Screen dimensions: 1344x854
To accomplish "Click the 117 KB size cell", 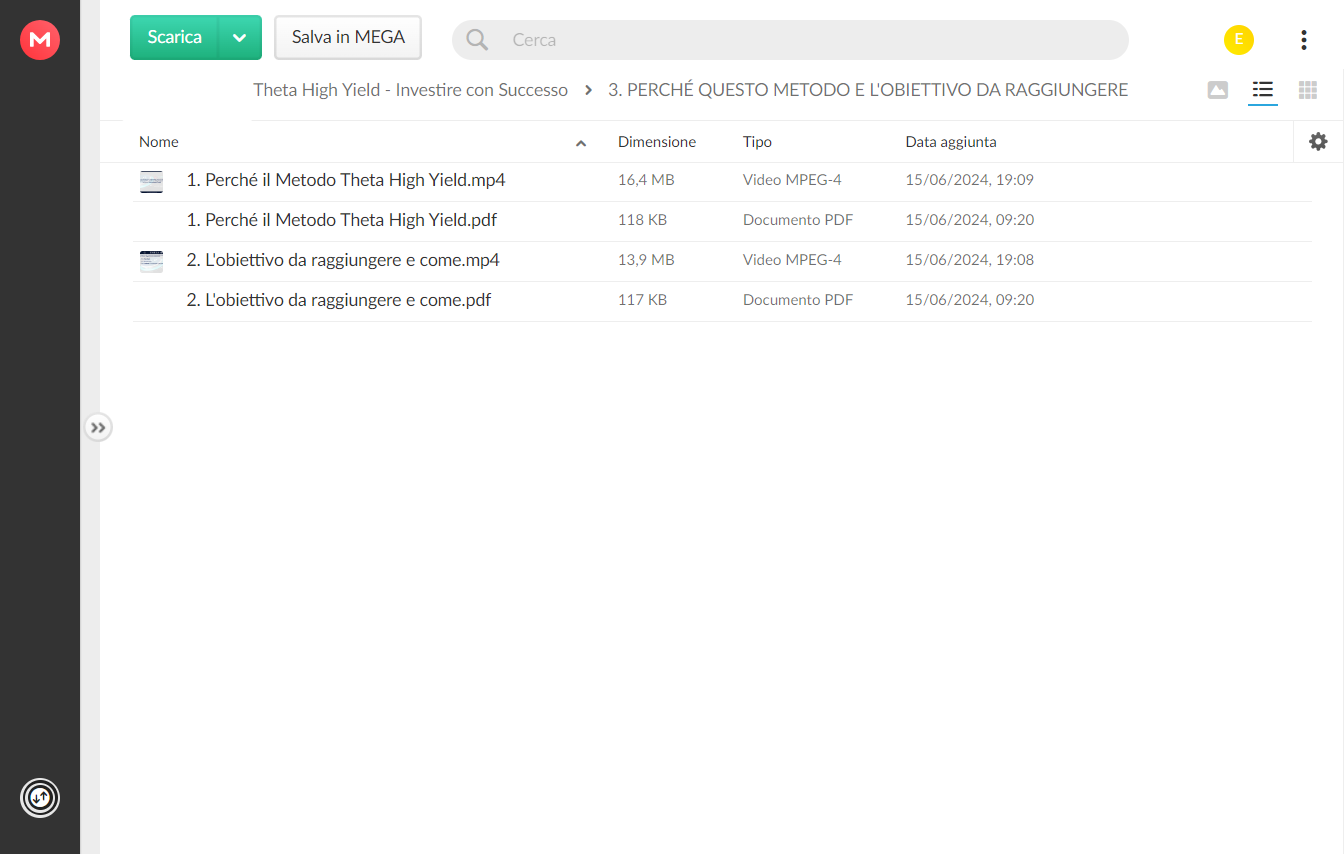I will tap(642, 300).
